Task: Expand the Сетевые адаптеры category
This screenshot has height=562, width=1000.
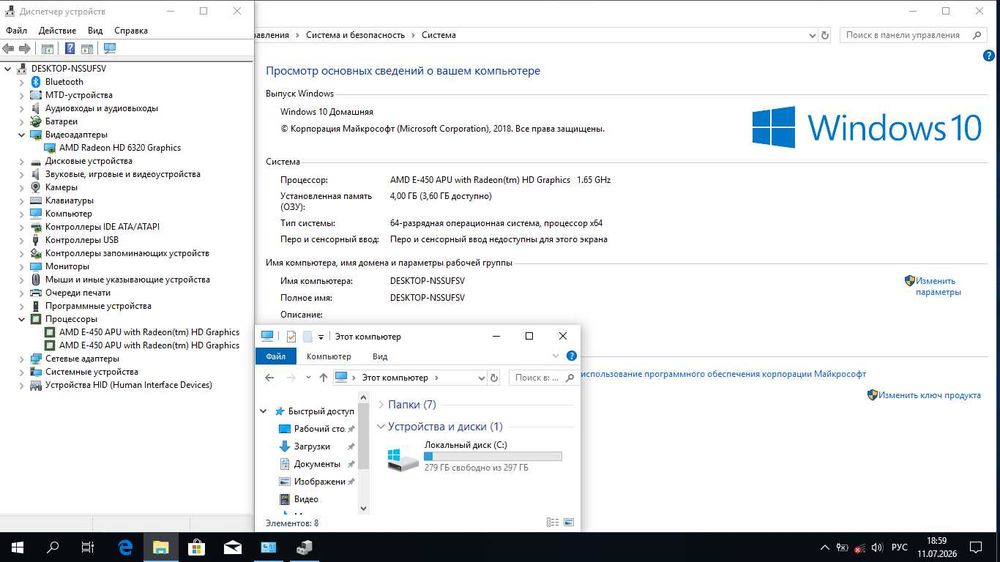Action: [x=21, y=359]
